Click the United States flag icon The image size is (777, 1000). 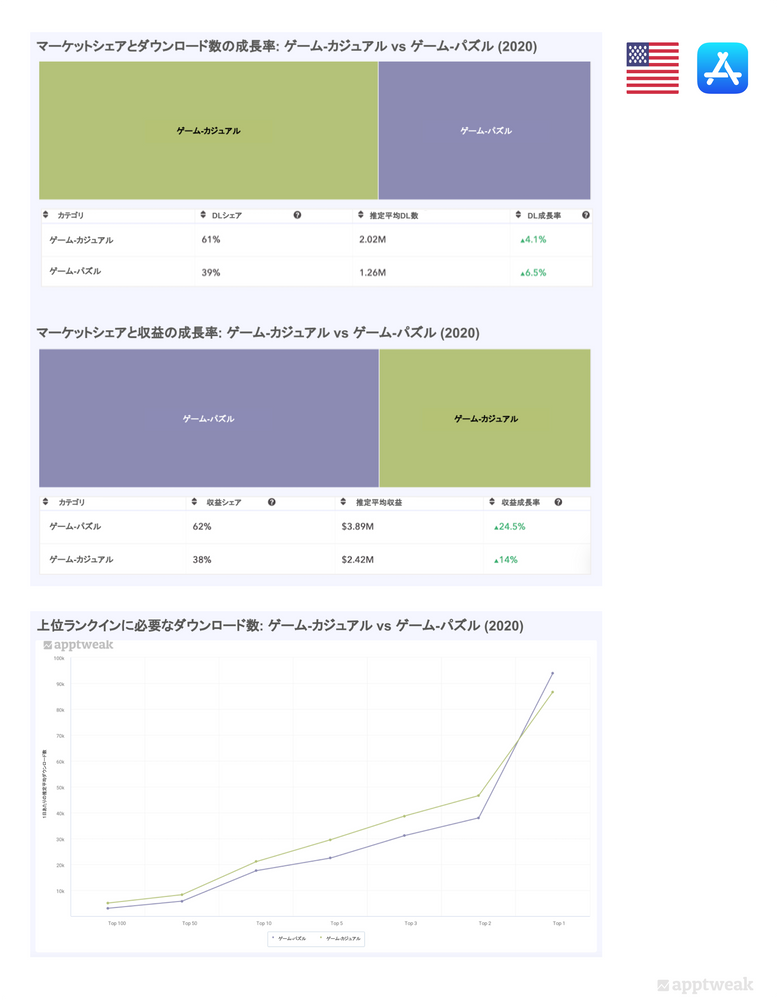(x=652, y=68)
